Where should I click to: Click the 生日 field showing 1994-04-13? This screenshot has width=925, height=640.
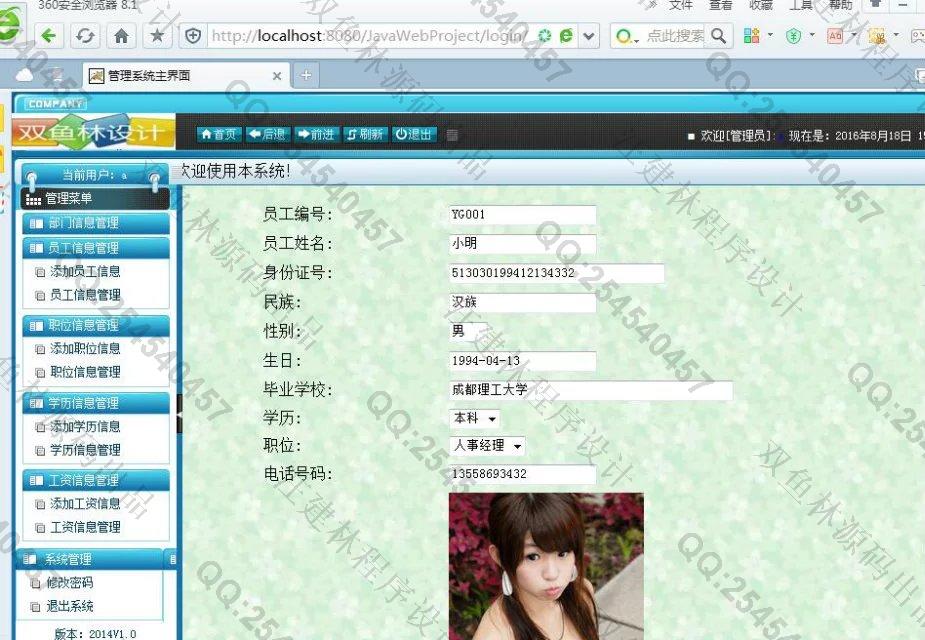(523, 361)
